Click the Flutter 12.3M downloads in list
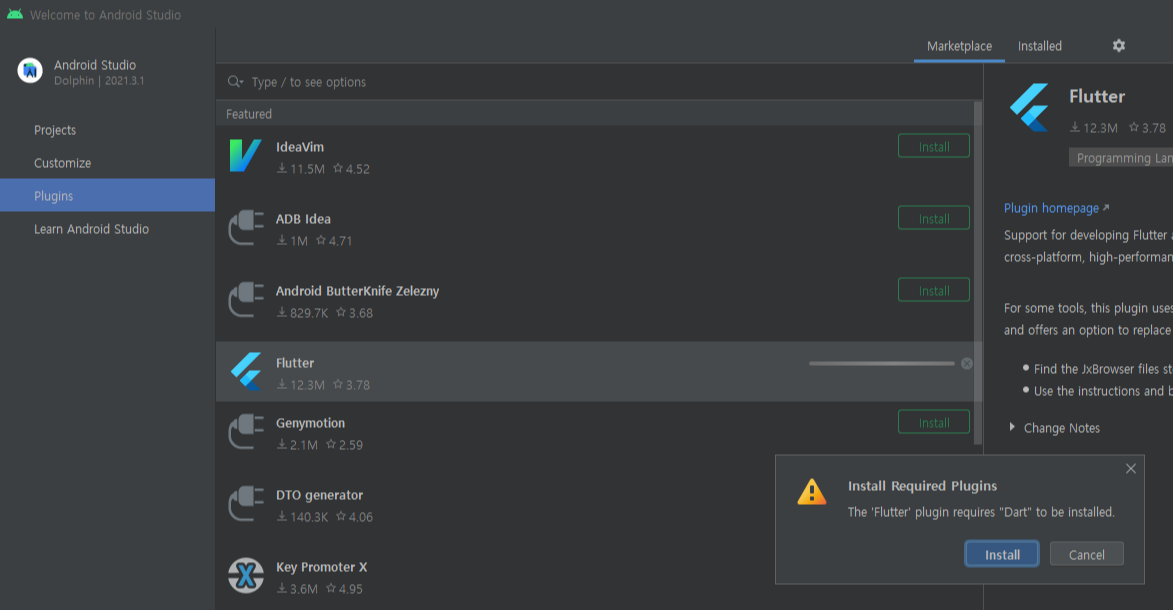Viewport: 1173px width, 610px height. click(x=301, y=385)
